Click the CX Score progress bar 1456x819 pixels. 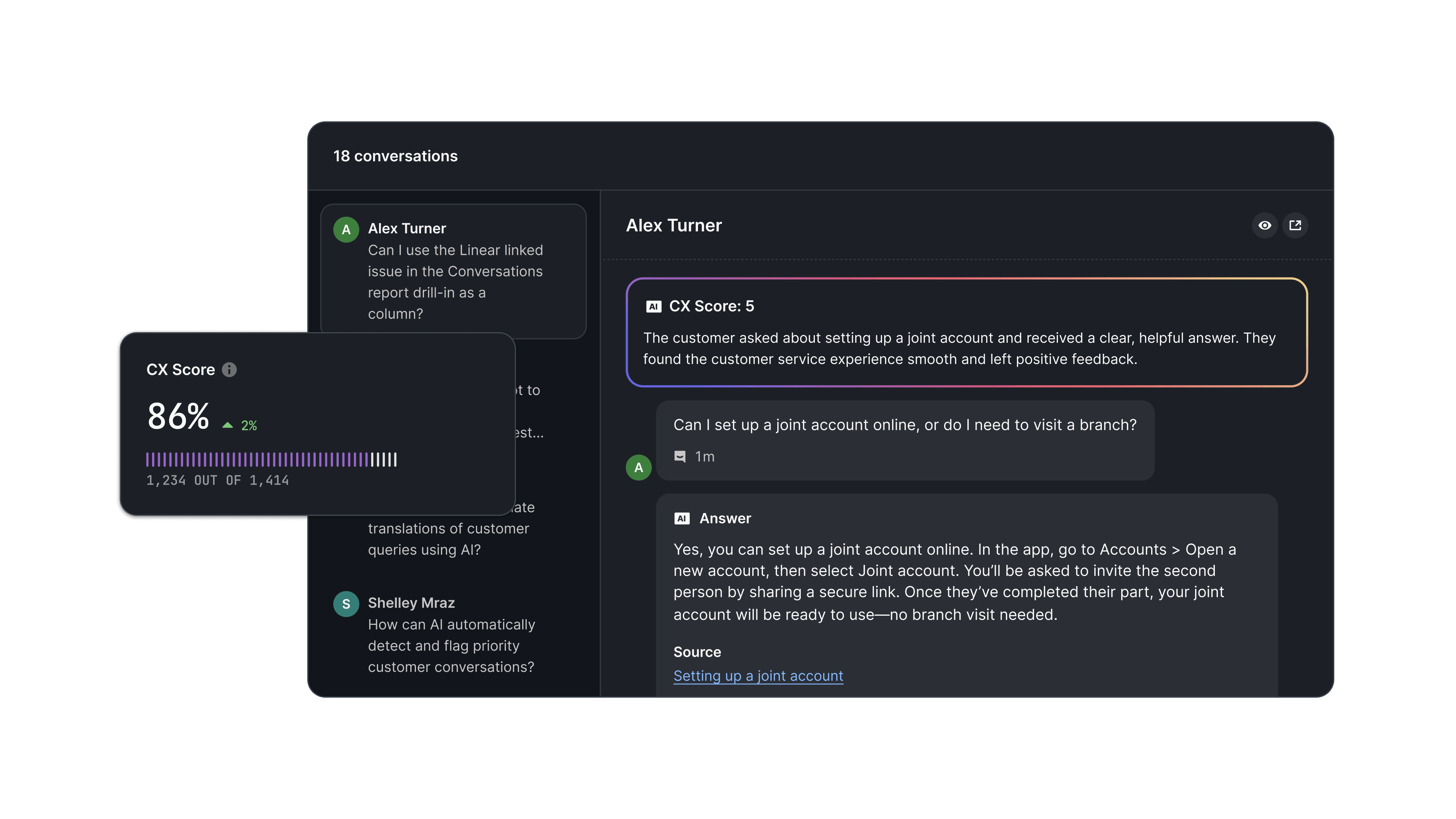point(271,460)
